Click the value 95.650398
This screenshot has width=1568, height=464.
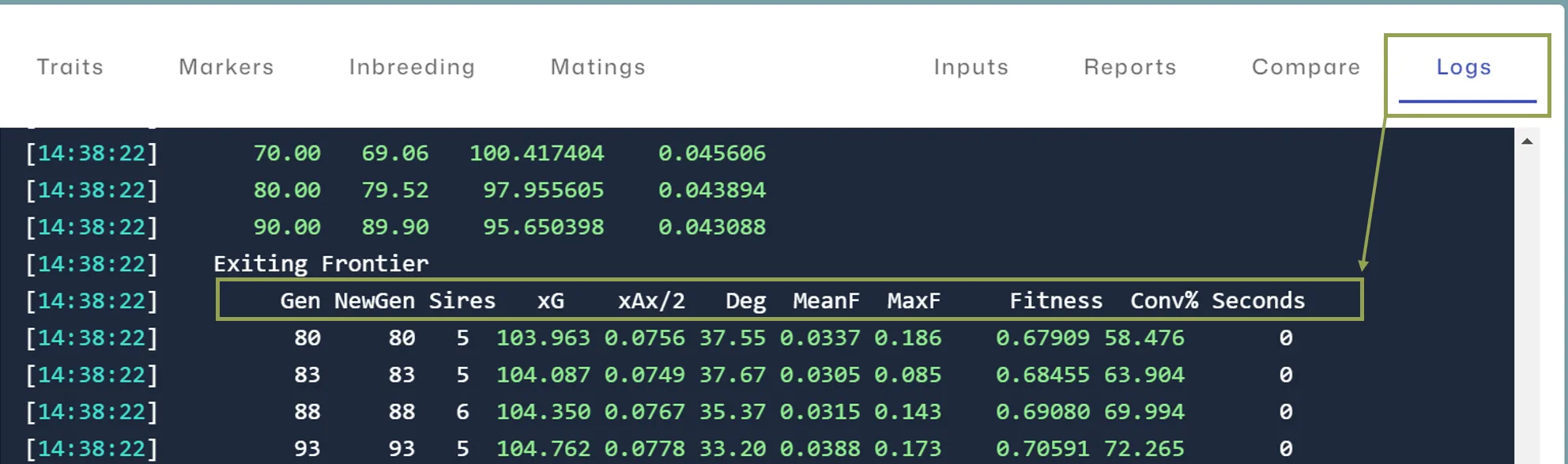click(x=544, y=227)
